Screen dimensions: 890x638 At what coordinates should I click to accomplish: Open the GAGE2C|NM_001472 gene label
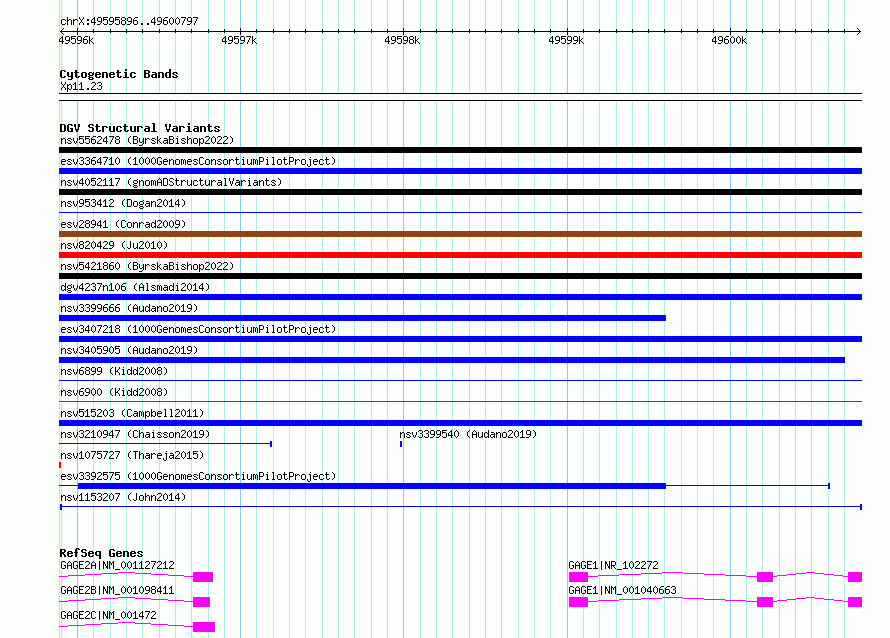(x=108, y=615)
